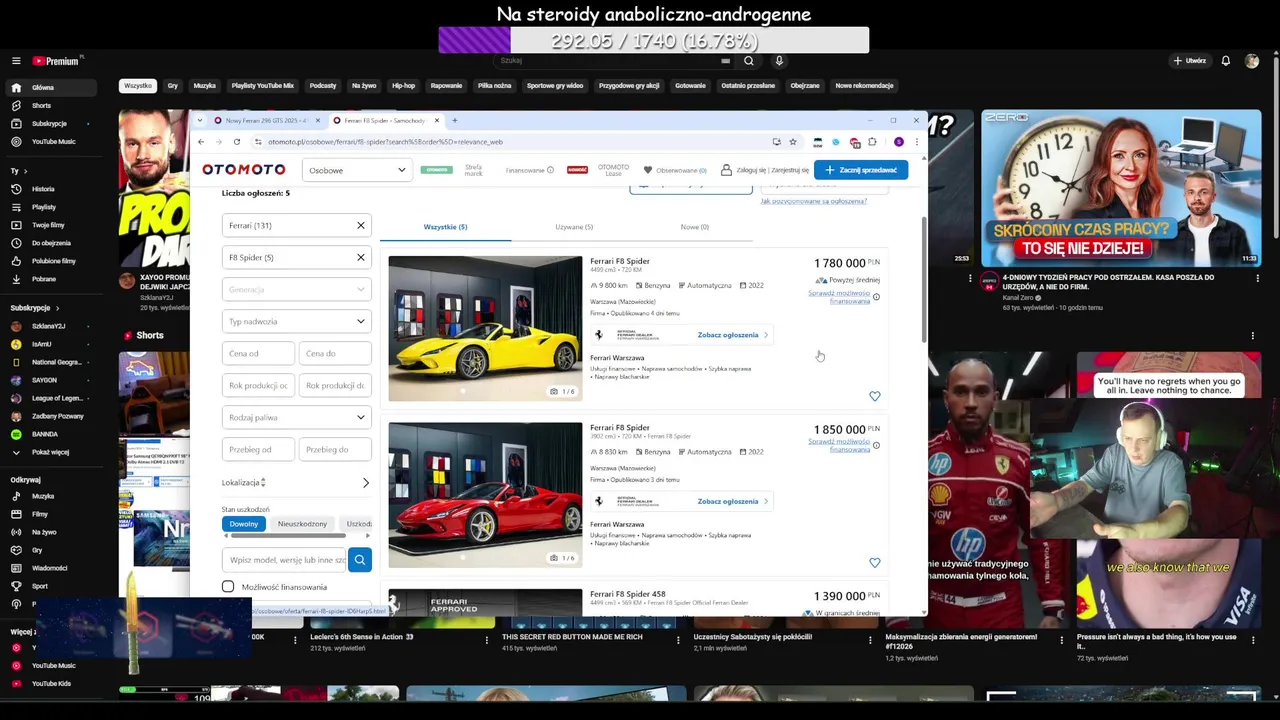
Task: Click Zaloguj się login link
Action: click(x=752, y=170)
